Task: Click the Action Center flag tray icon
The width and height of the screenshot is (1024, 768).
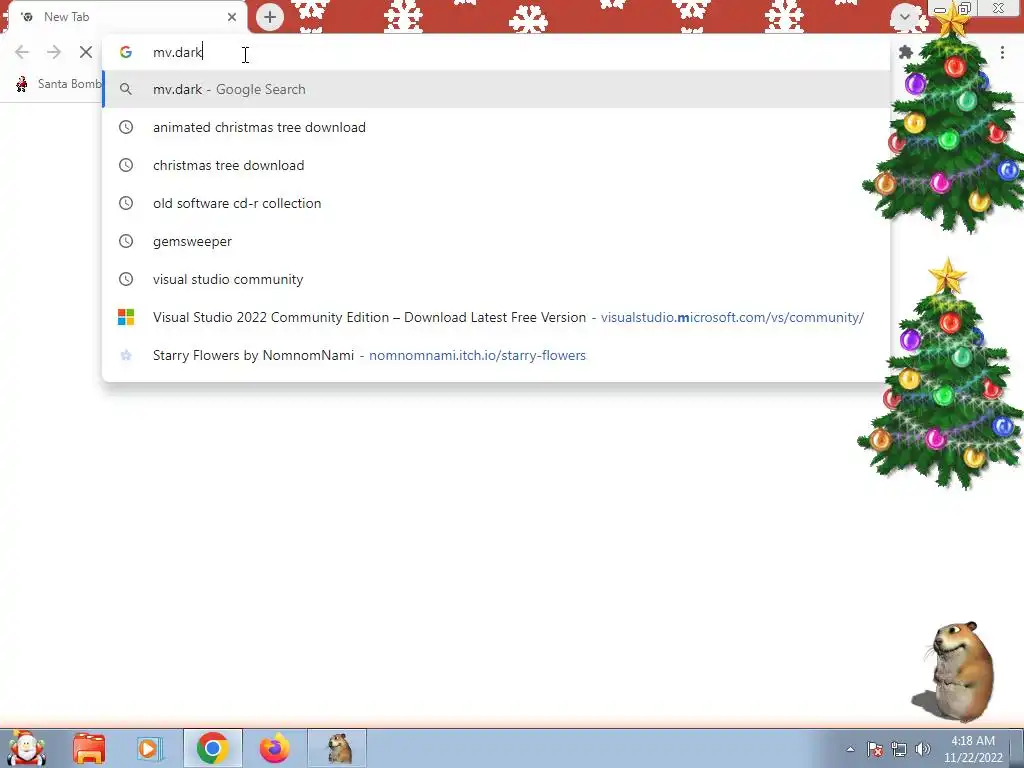Action: [875, 749]
